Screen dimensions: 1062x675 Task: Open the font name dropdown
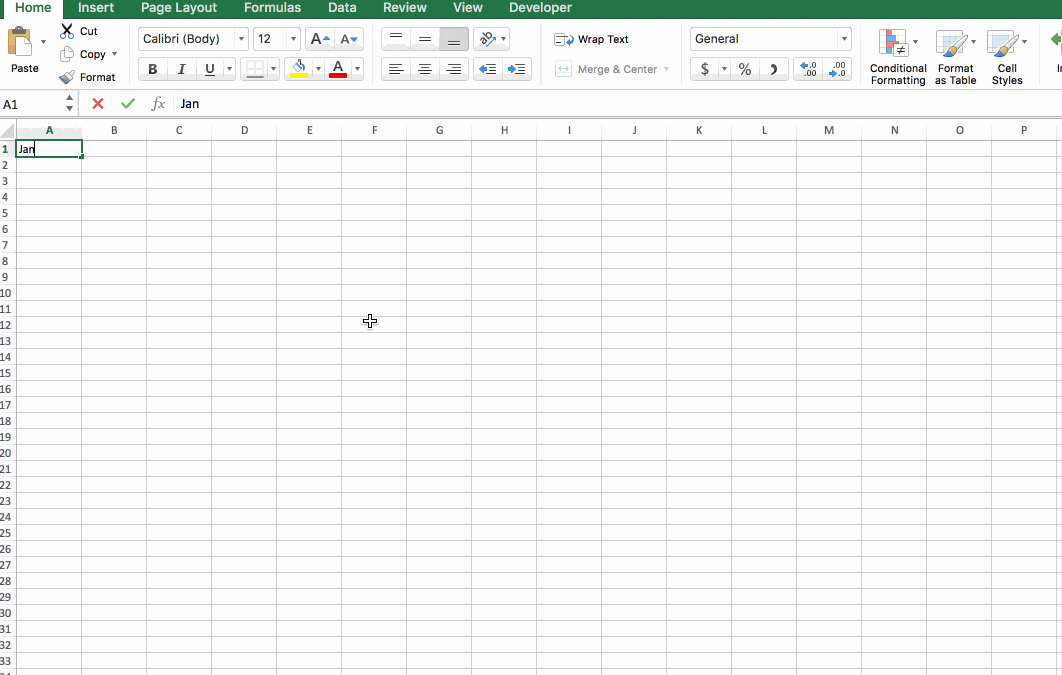click(242, 39)
